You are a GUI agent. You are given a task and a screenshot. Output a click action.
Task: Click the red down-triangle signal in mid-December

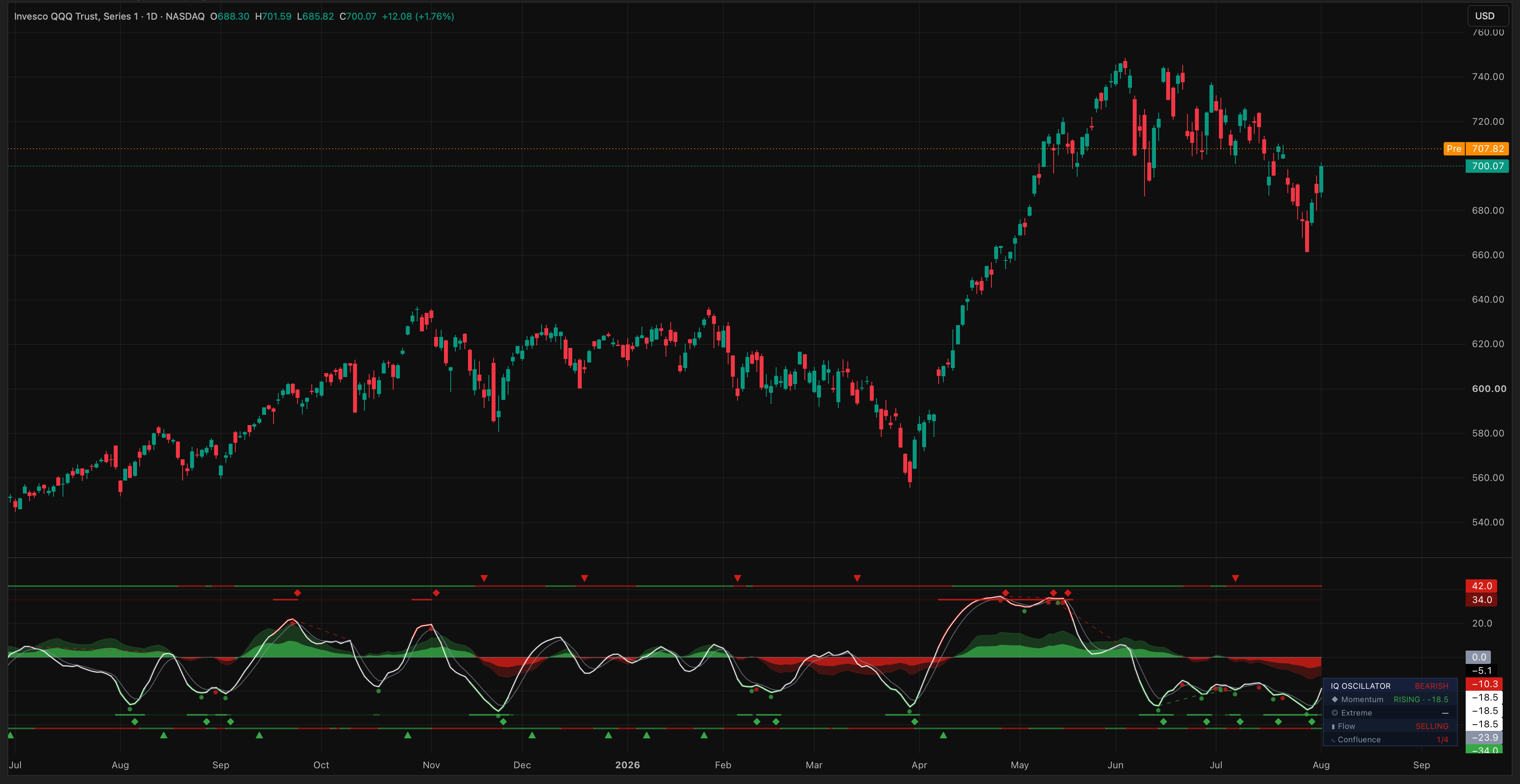tap(584, 579)
